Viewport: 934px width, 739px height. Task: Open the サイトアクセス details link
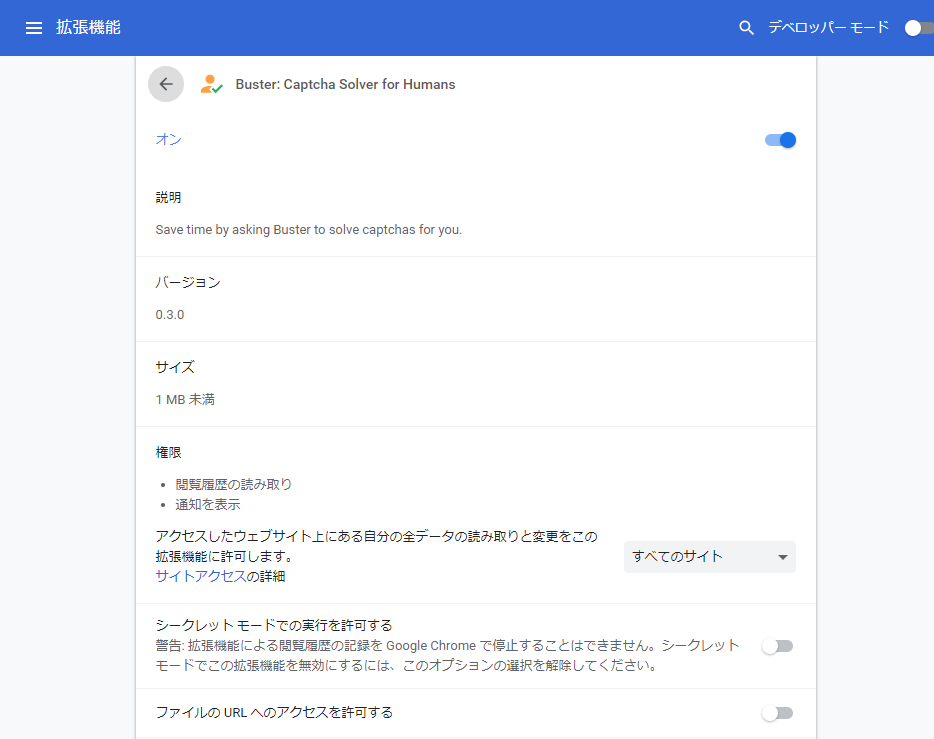coord(201,576)
